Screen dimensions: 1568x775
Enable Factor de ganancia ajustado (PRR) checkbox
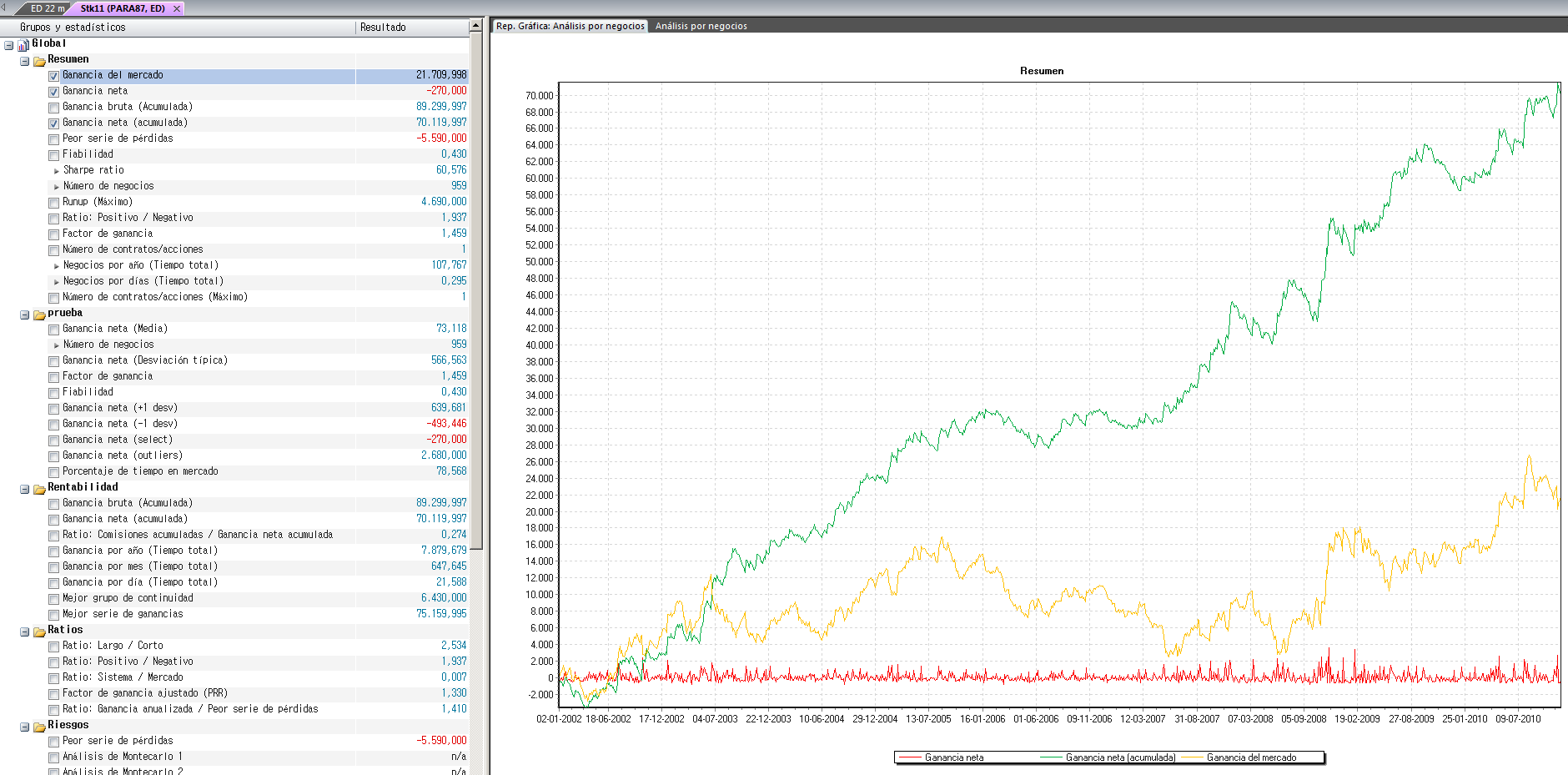click(x=53, y=694)
